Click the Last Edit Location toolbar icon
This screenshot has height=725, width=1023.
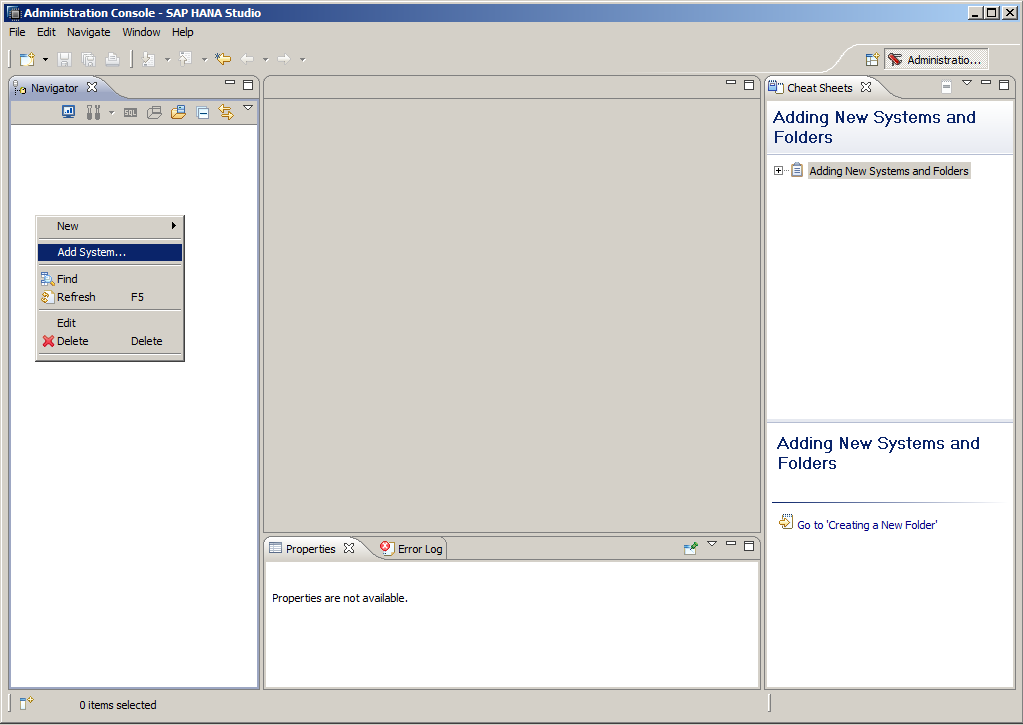tap(223, 59)
